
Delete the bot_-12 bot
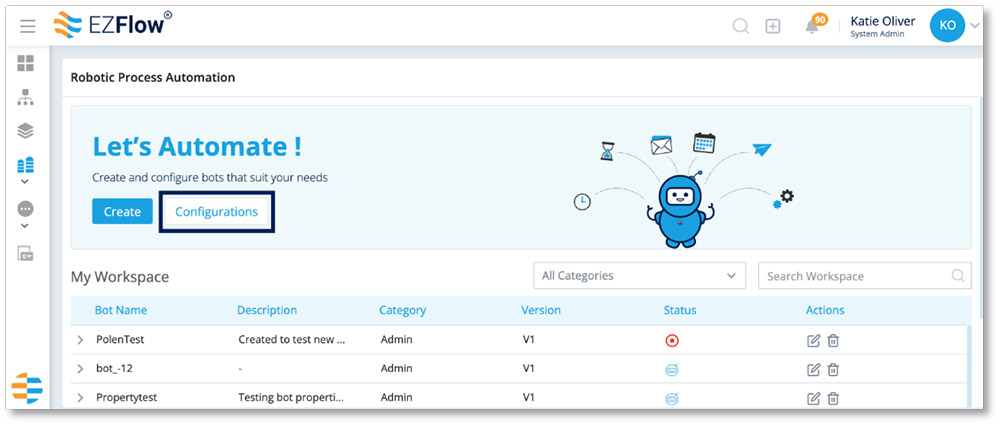(x=833, y=369)
